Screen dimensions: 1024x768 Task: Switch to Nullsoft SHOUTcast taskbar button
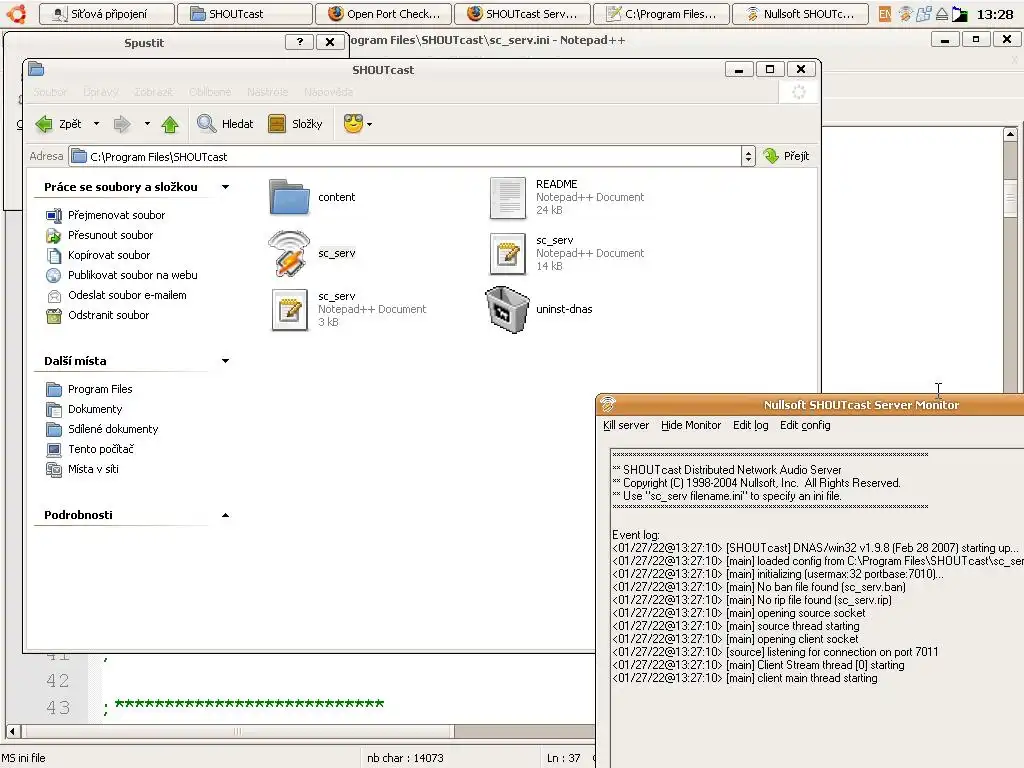click(800, 14)
